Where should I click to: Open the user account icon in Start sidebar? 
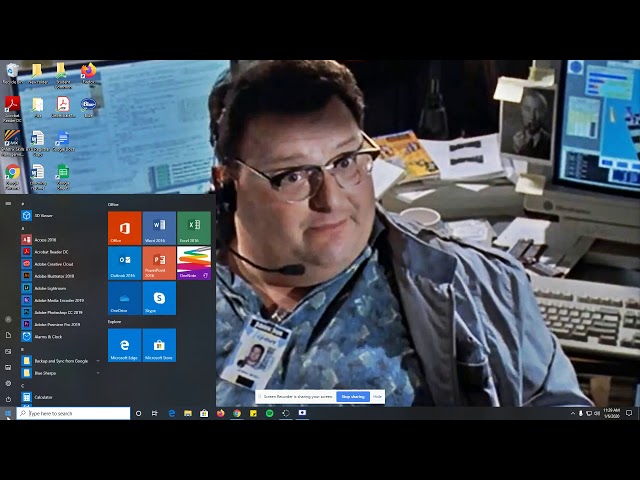8,319
